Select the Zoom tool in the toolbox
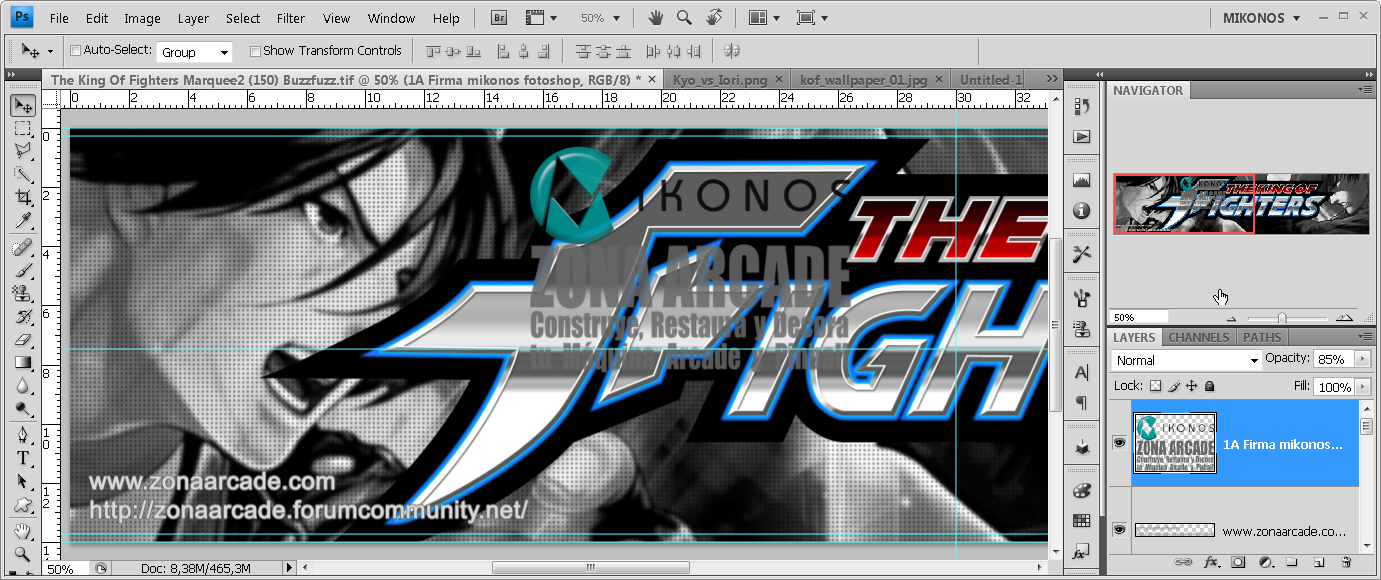The width and height of the screenshot is (1381, 580). [22, 553]
